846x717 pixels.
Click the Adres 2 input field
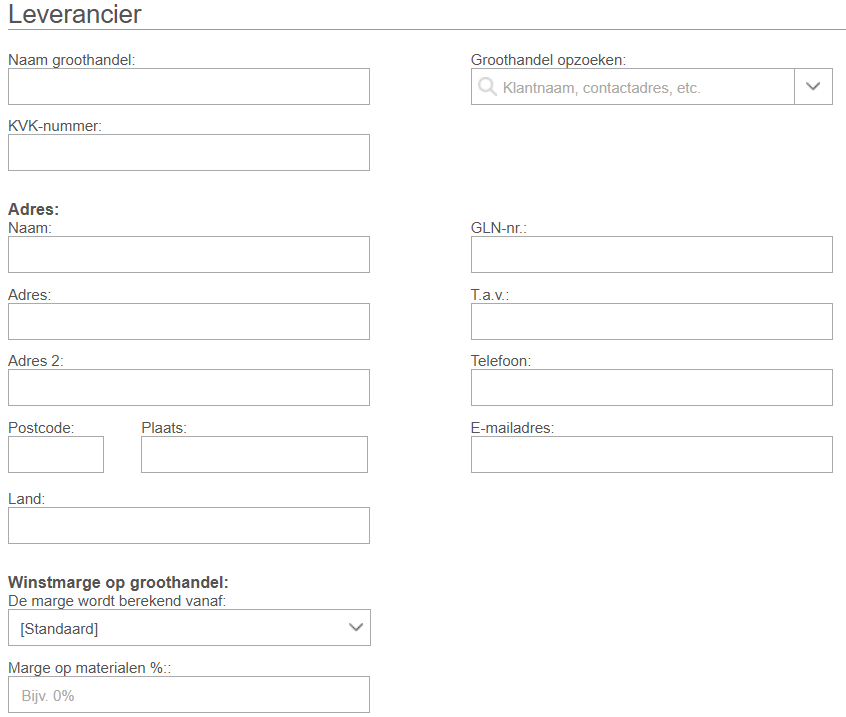[x=189, y=388]
